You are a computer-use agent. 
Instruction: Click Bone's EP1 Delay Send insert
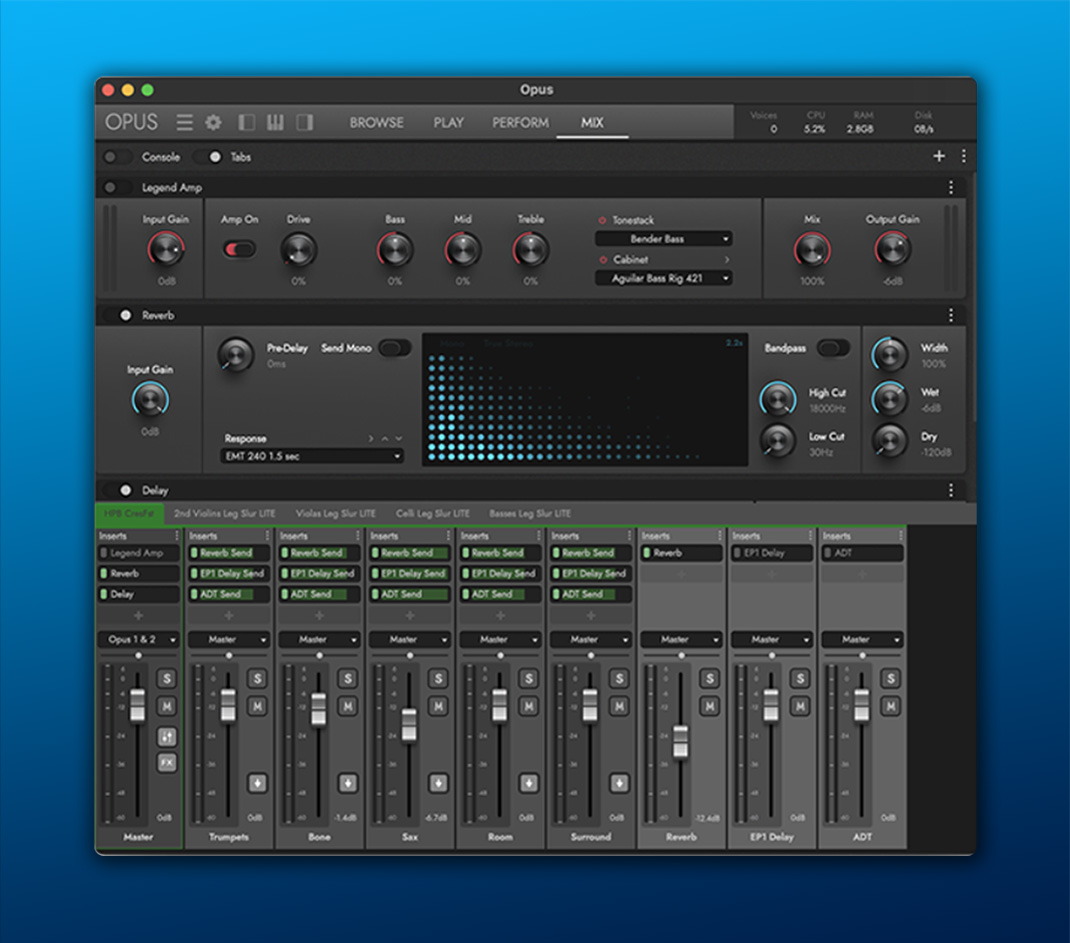[319, 573]
